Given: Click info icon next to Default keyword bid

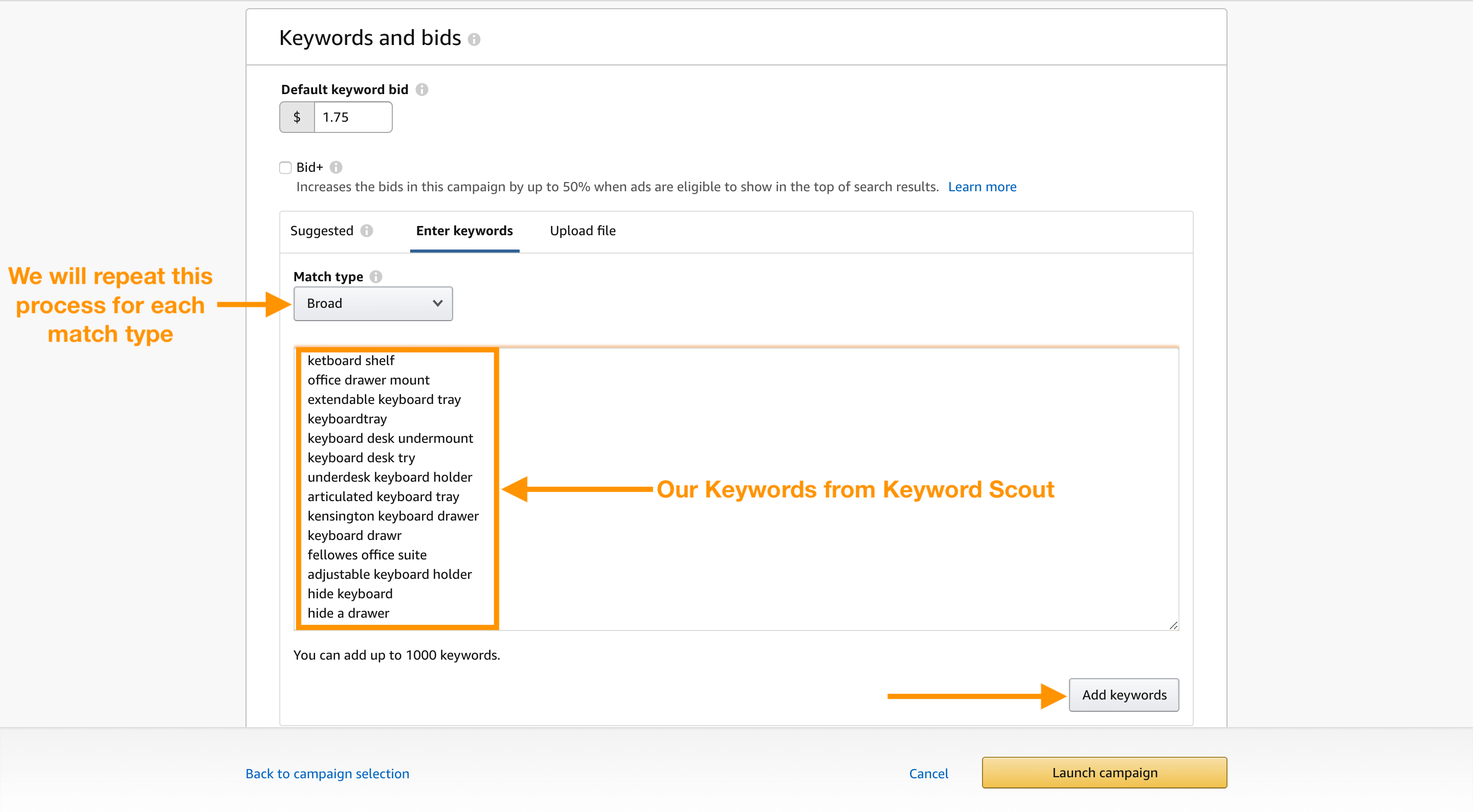Looking at the screenshot, I should pyautogui.click(x=422, y=90).
